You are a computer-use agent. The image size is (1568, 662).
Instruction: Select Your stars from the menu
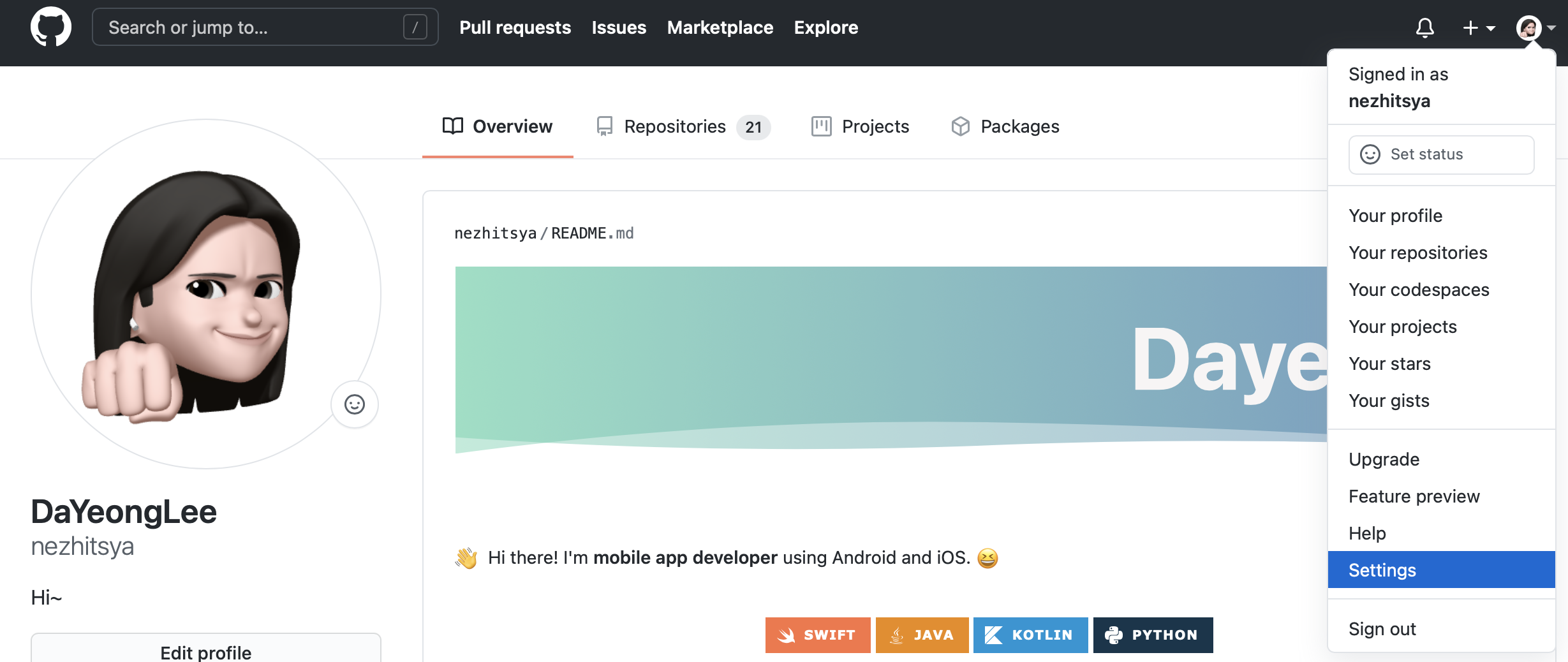pyautogui.click(x=1441, y=364)
